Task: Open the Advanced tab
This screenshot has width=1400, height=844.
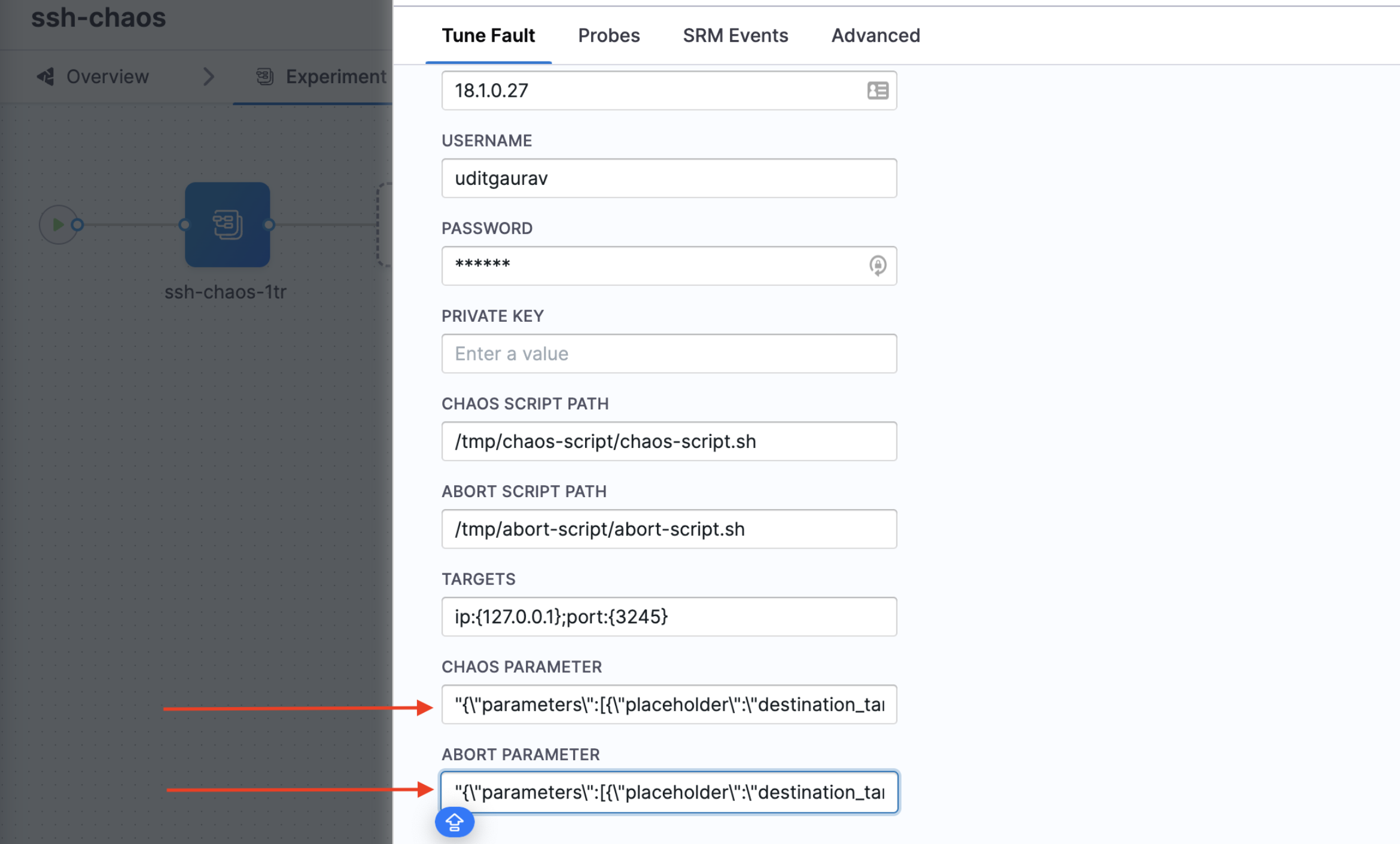Action: [875, 35]
